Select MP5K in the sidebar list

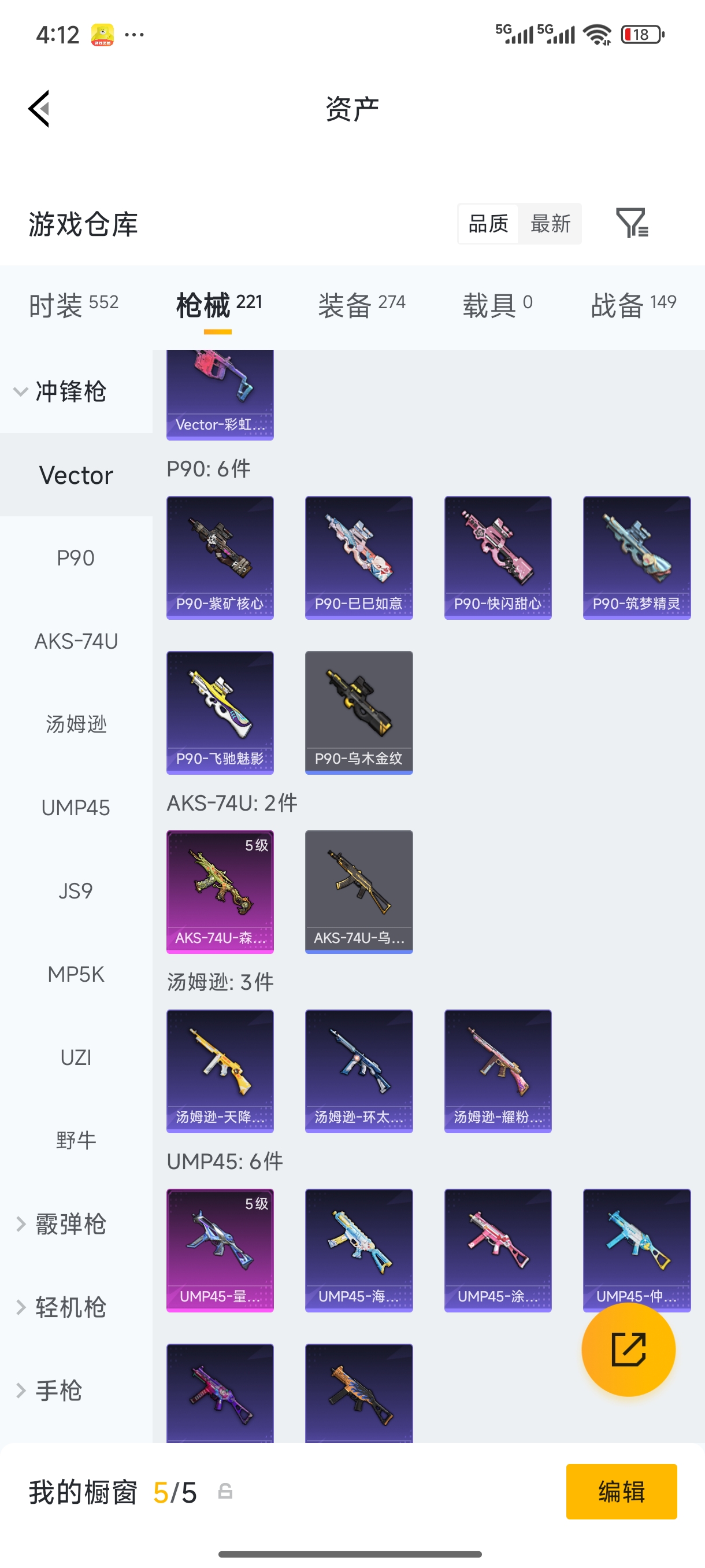(76, 974)
